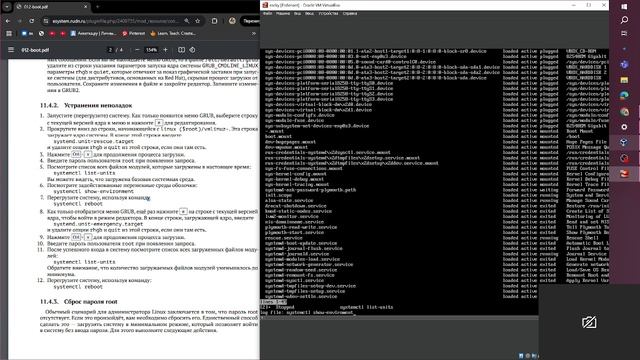This screenshot has width=640, height=360.
Task: Open the Устройства menu in VirtualBox
Action: [328, 13]
